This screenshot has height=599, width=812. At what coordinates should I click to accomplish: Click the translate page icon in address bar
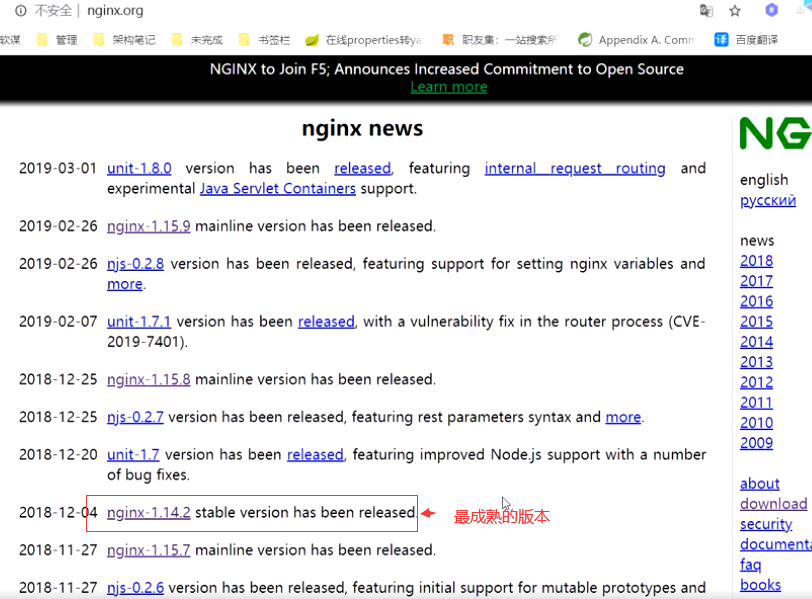click(706, 10)
